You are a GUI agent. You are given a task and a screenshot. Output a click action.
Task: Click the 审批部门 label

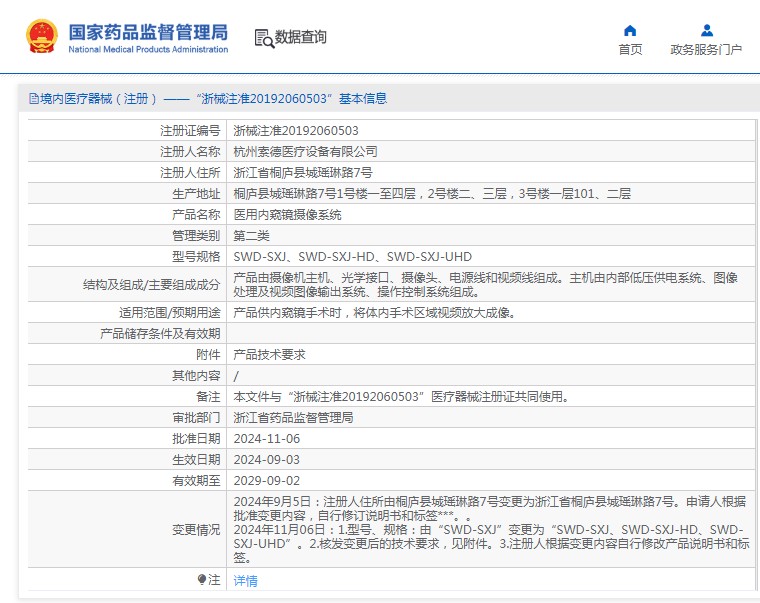(196, 417)
